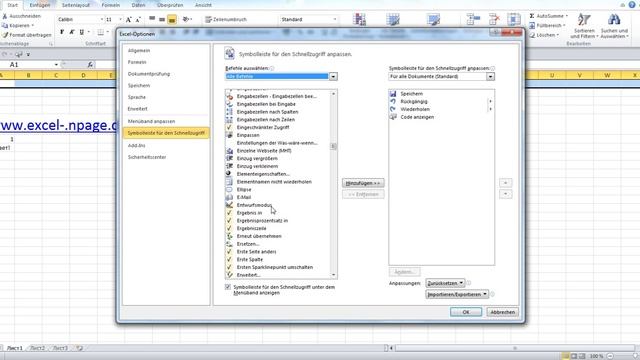Screen dimensions: 640x360
Task: Choose Elementeigenschaften command icon
Action: coord(229,174)
